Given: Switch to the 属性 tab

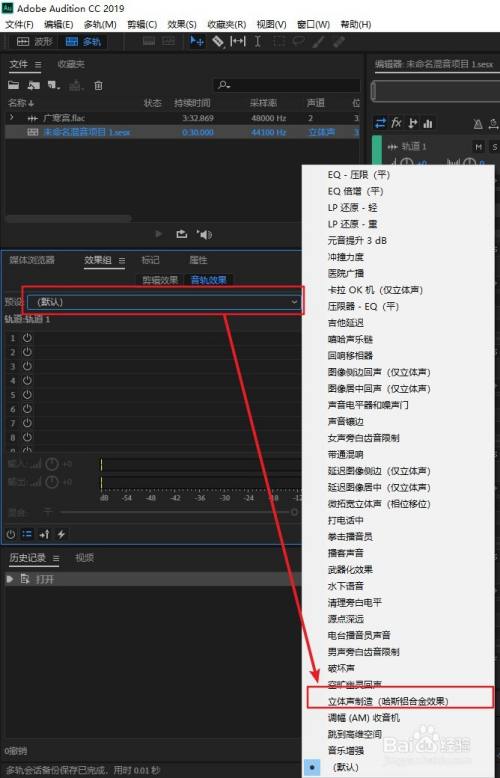Looking at the screenshot, I should pos(198,260).
